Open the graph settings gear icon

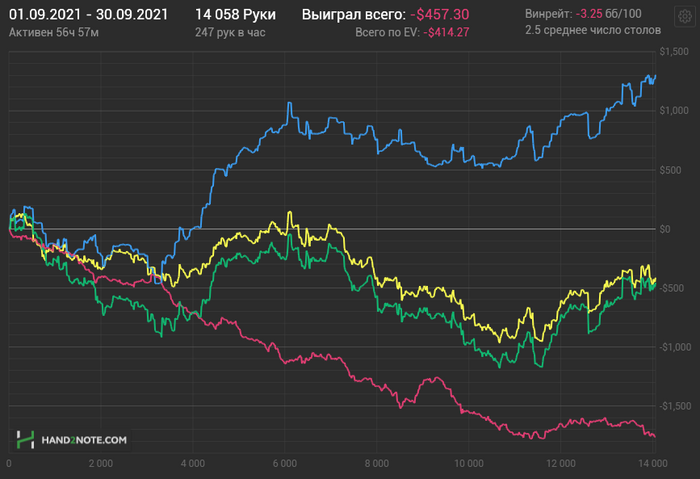pos(684,17)
